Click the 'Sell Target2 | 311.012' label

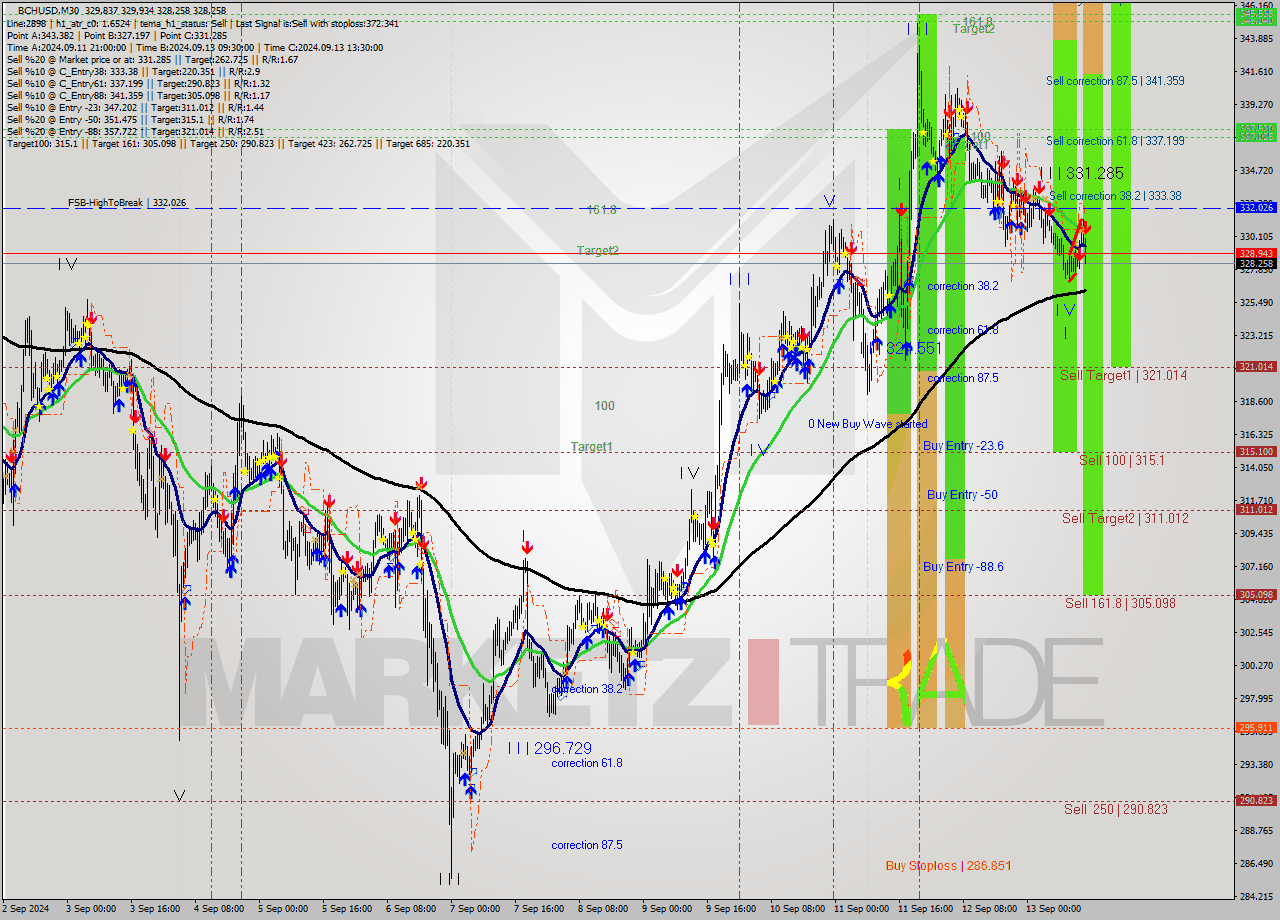coord(1125,518)
